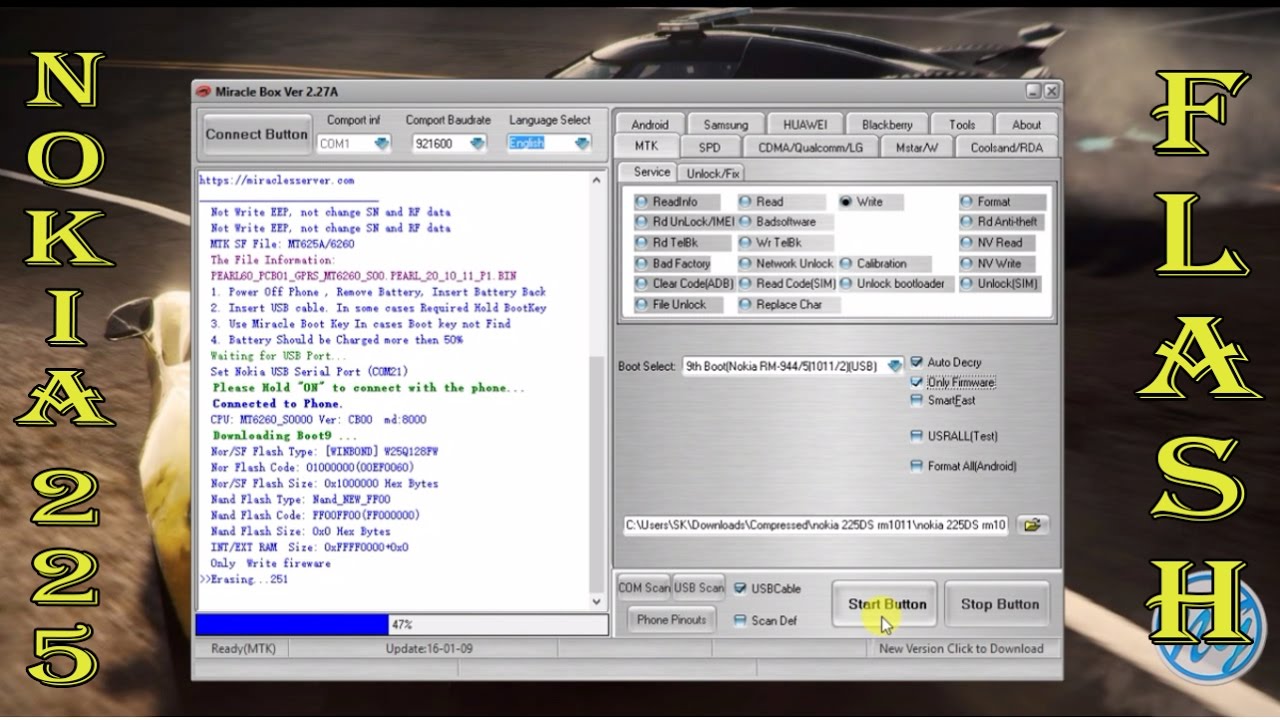1280x720 pixels.
Task: Expand the Boot Select dropdown
Action: 894,366
